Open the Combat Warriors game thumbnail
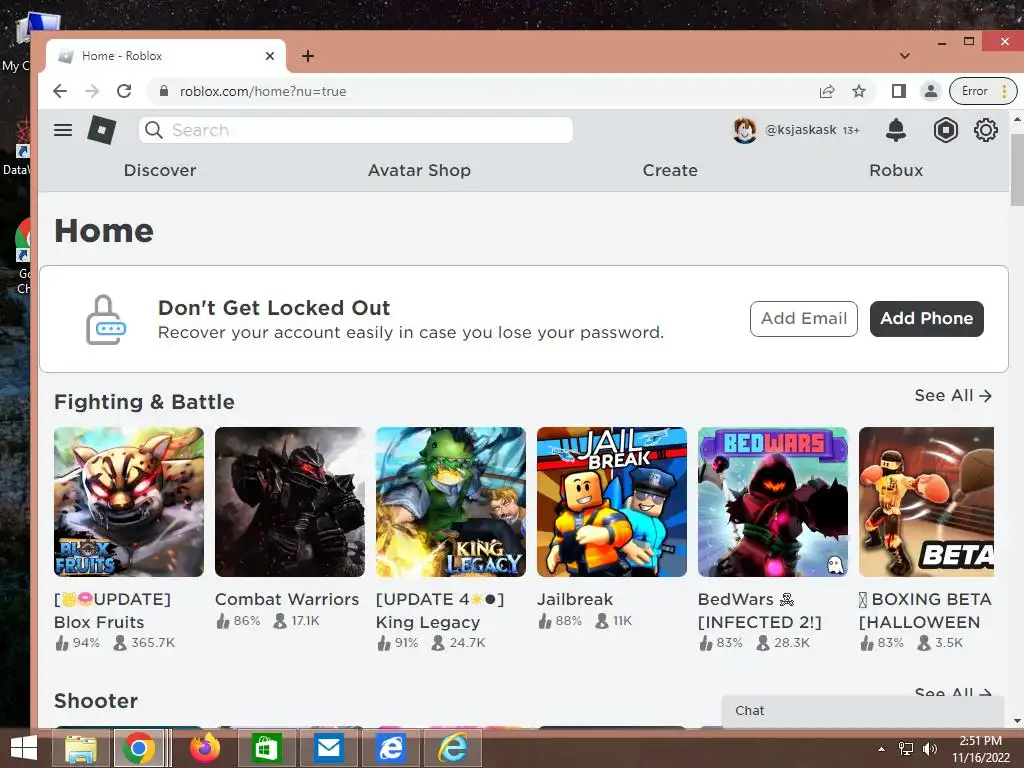The height and width of the screenshot is (768, 1024). pos(289,502)
